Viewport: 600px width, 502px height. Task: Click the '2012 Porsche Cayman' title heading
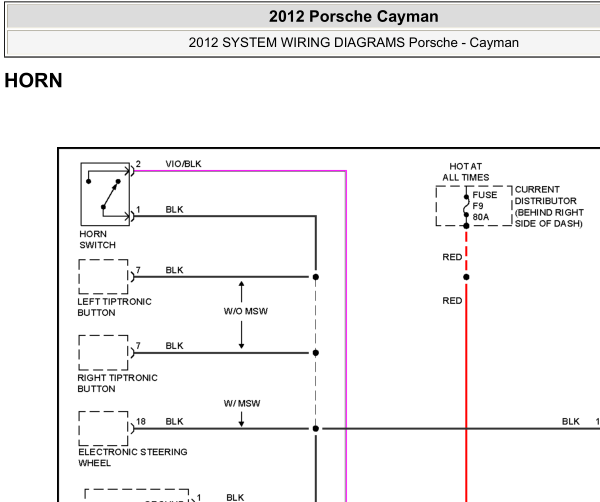tap(353, 16)
